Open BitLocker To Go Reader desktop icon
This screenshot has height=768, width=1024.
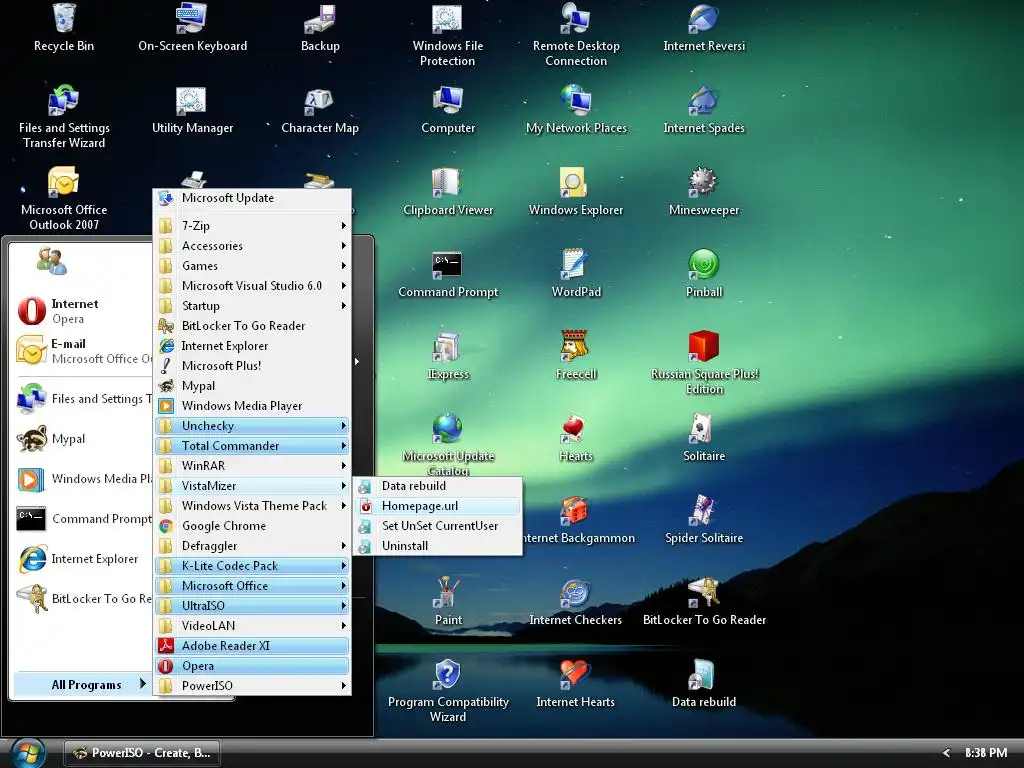pyautogui.click(x=704, y=601)
